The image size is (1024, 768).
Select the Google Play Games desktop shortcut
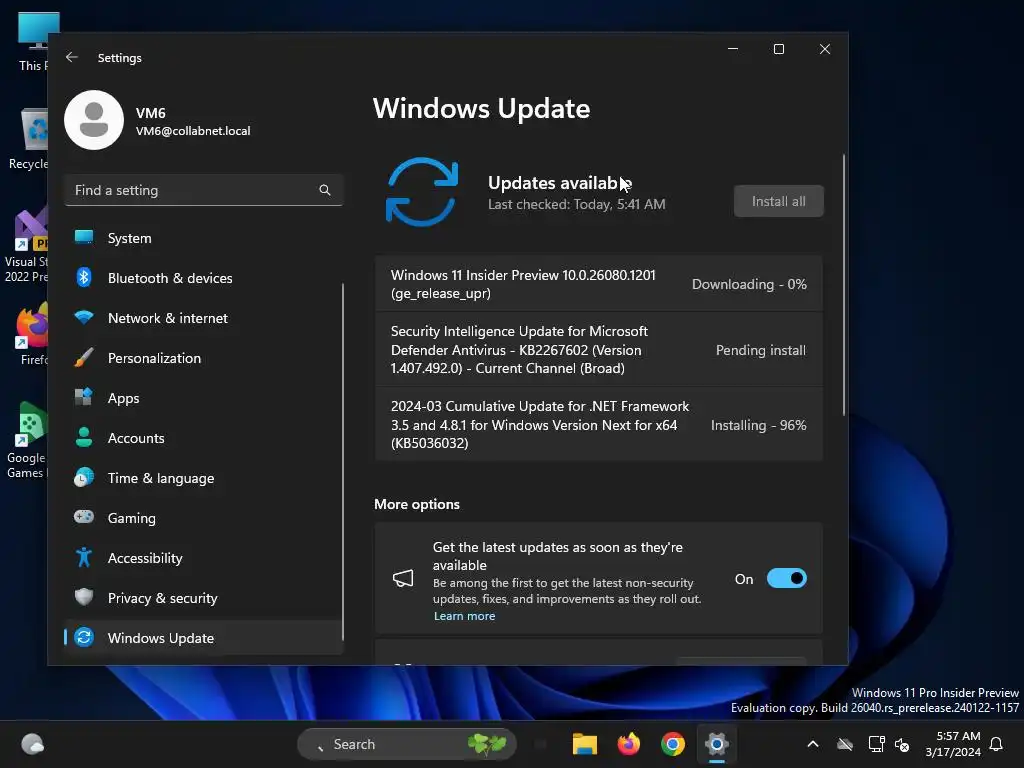click(x=26, y=440)
